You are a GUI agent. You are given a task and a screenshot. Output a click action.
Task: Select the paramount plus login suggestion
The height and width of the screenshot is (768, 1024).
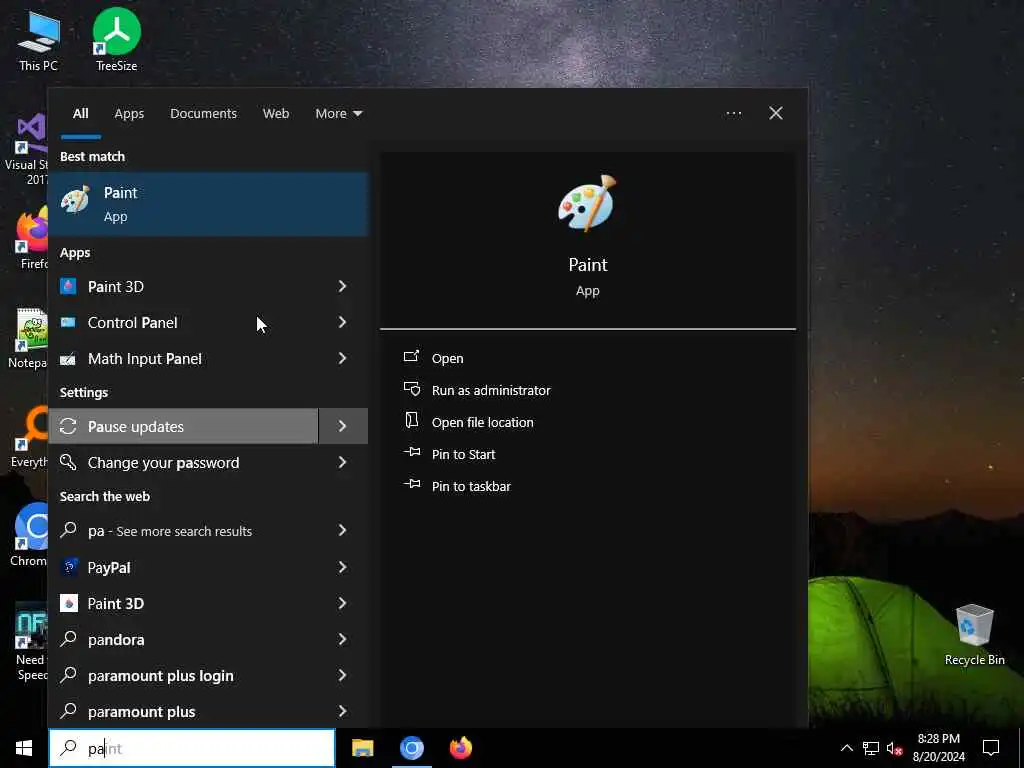pos(184,675)
